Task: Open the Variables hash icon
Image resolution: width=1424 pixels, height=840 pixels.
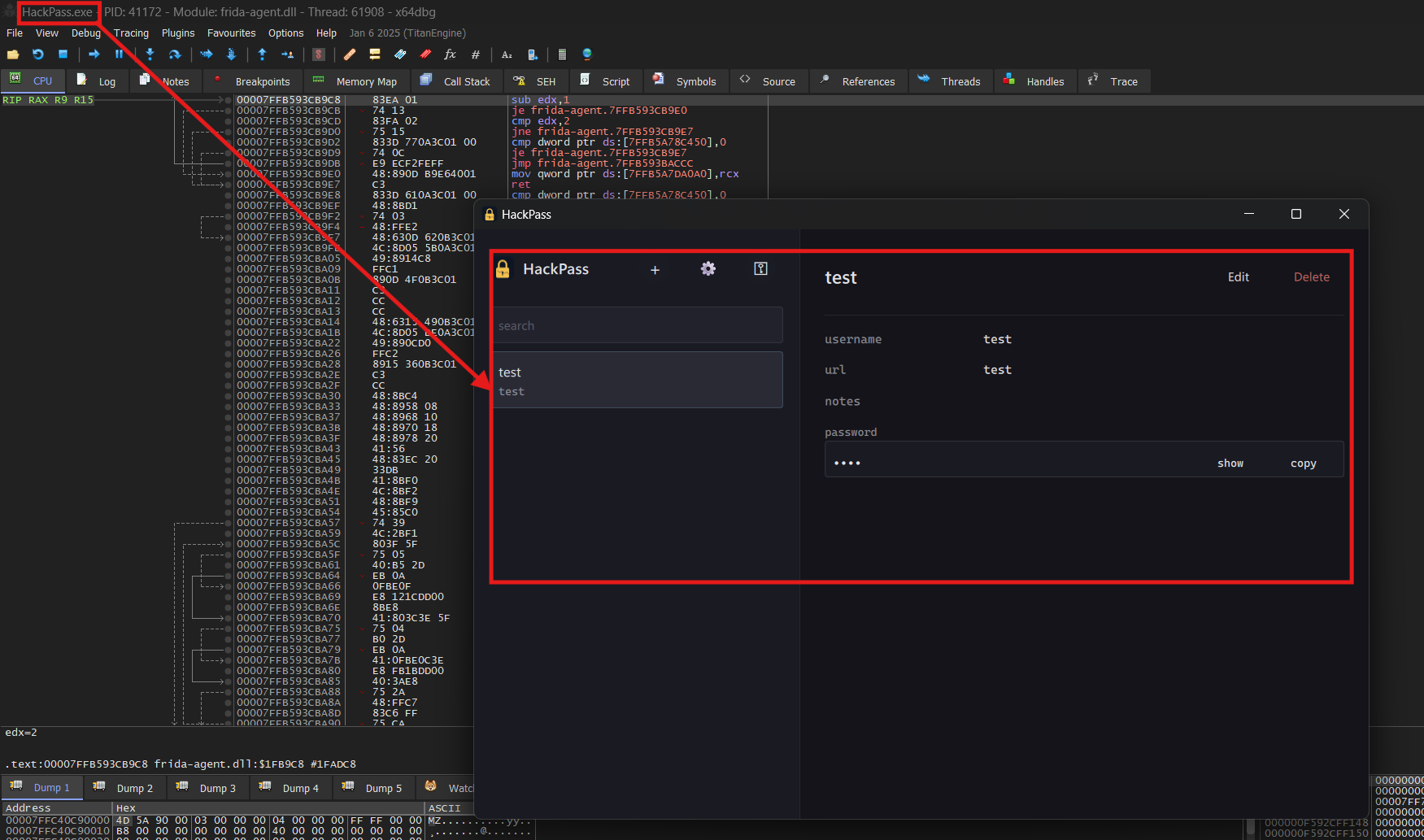Action: point(476,54)
